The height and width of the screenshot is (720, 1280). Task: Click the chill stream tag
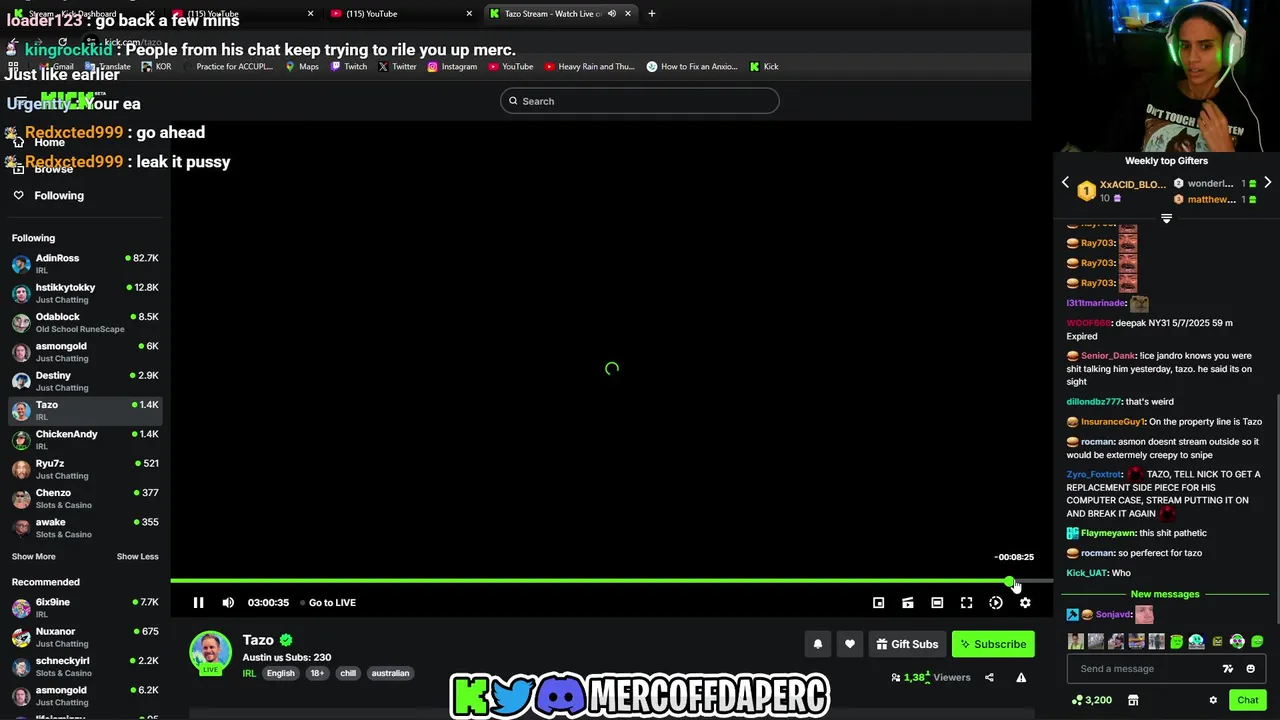(x=348, y=673)
